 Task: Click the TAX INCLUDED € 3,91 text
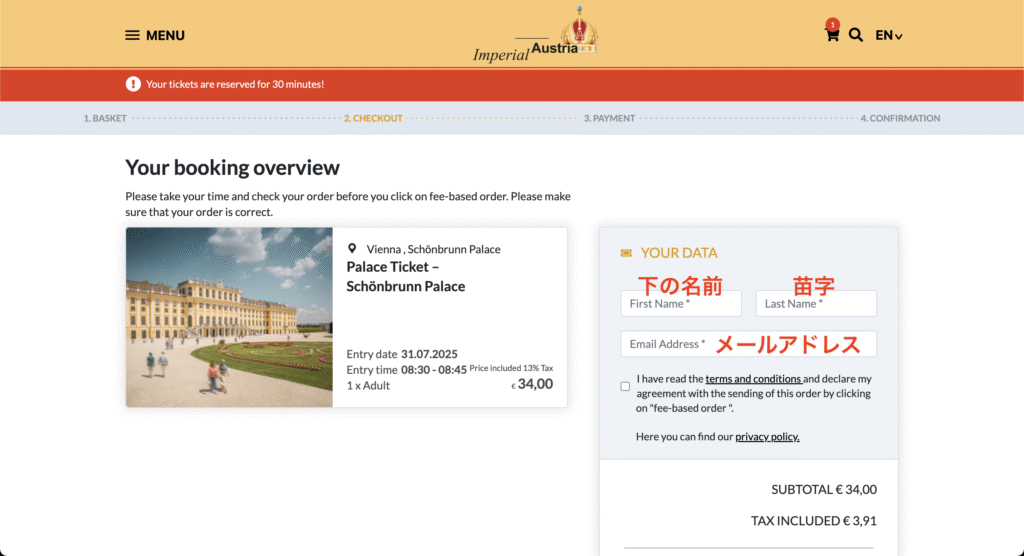click(814, 521)
